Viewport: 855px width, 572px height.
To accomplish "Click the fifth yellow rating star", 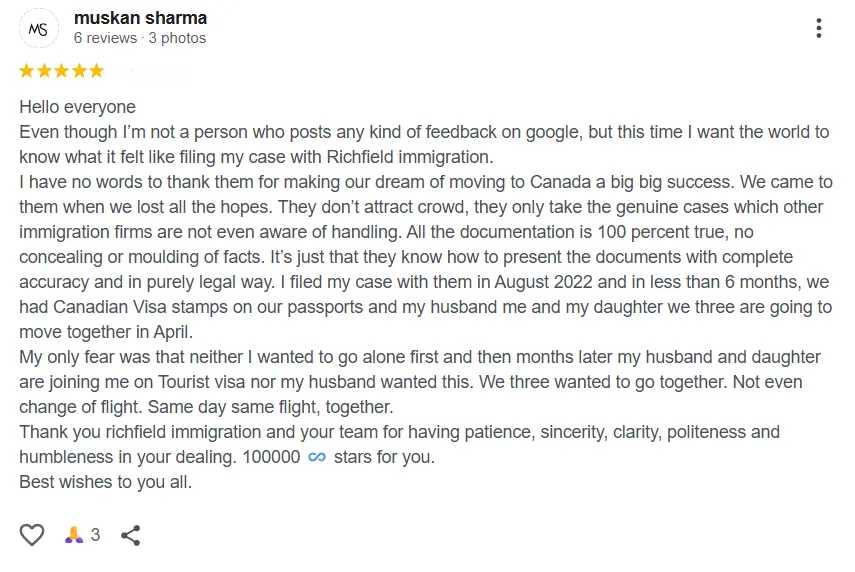I will coord(97,70).
